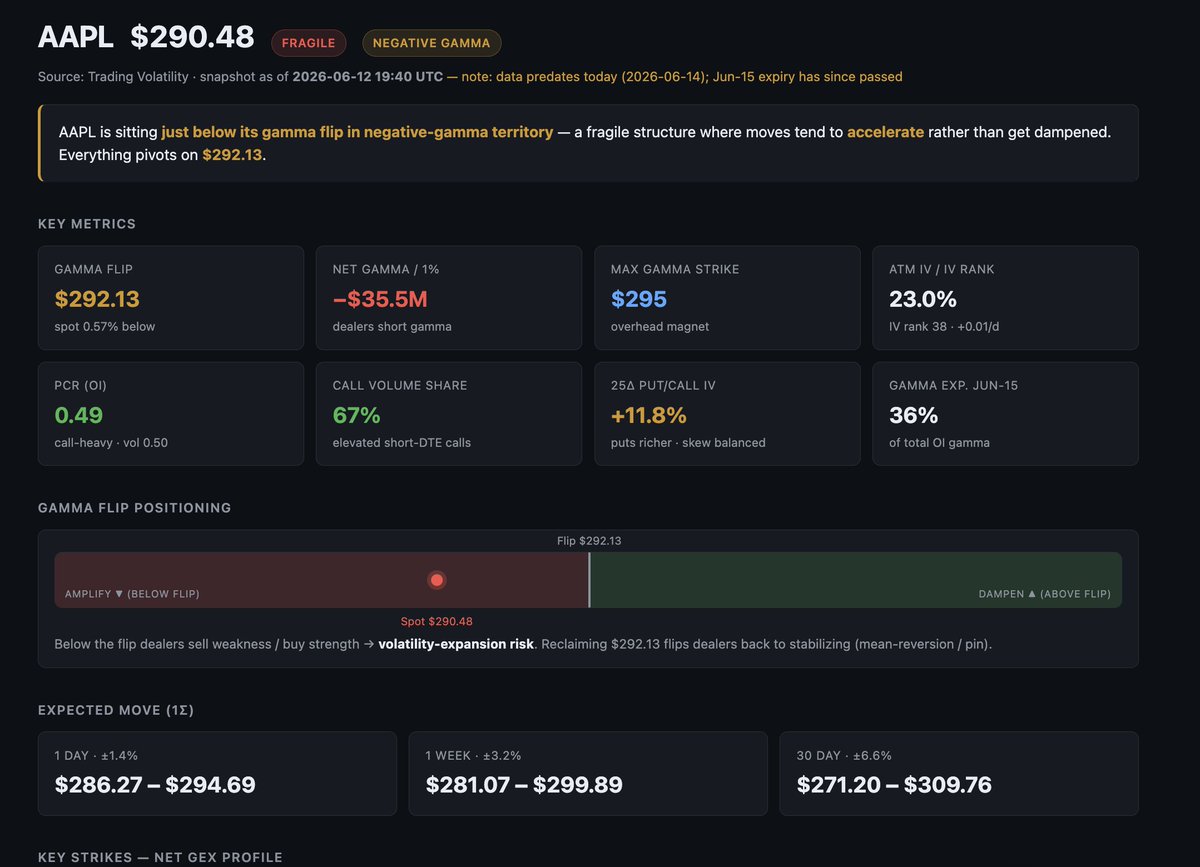Click the NEGATIVE GAMMA badge

pos(432,43)
